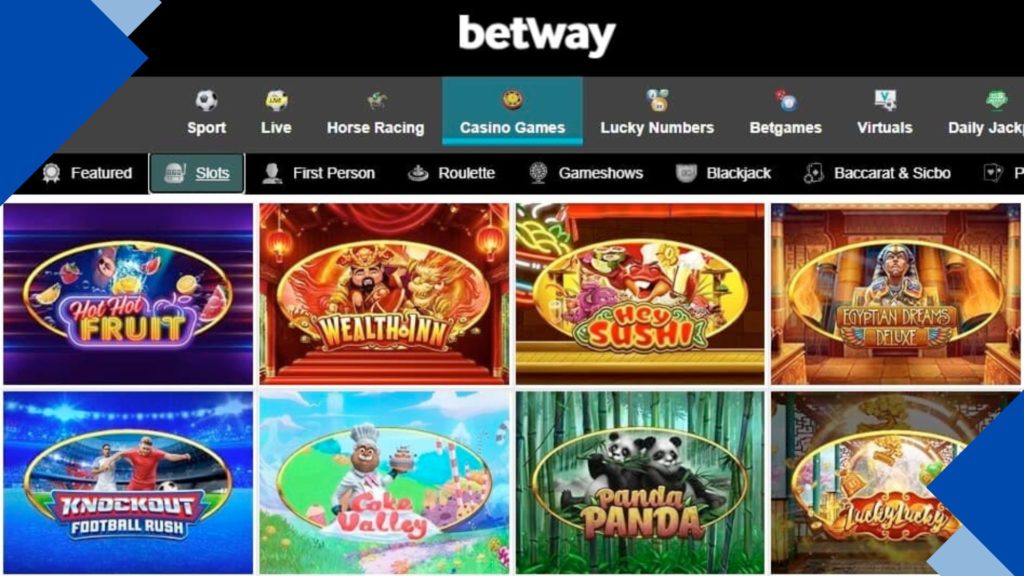Open the Betgames dice icon
Image resolution: width=1024 pixels, height=576 pixels.
[786, 101]
